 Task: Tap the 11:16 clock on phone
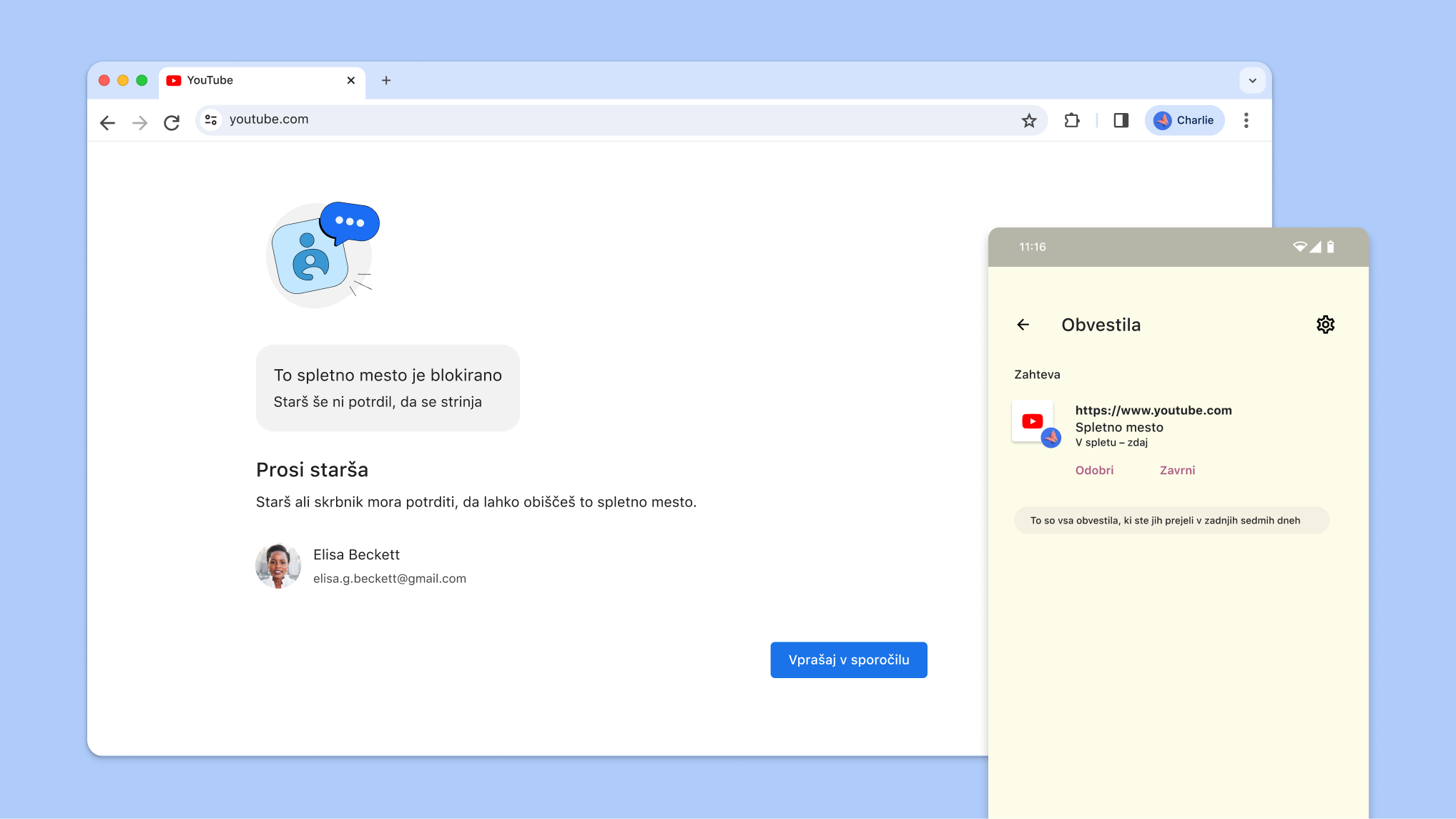[1032, 247]
